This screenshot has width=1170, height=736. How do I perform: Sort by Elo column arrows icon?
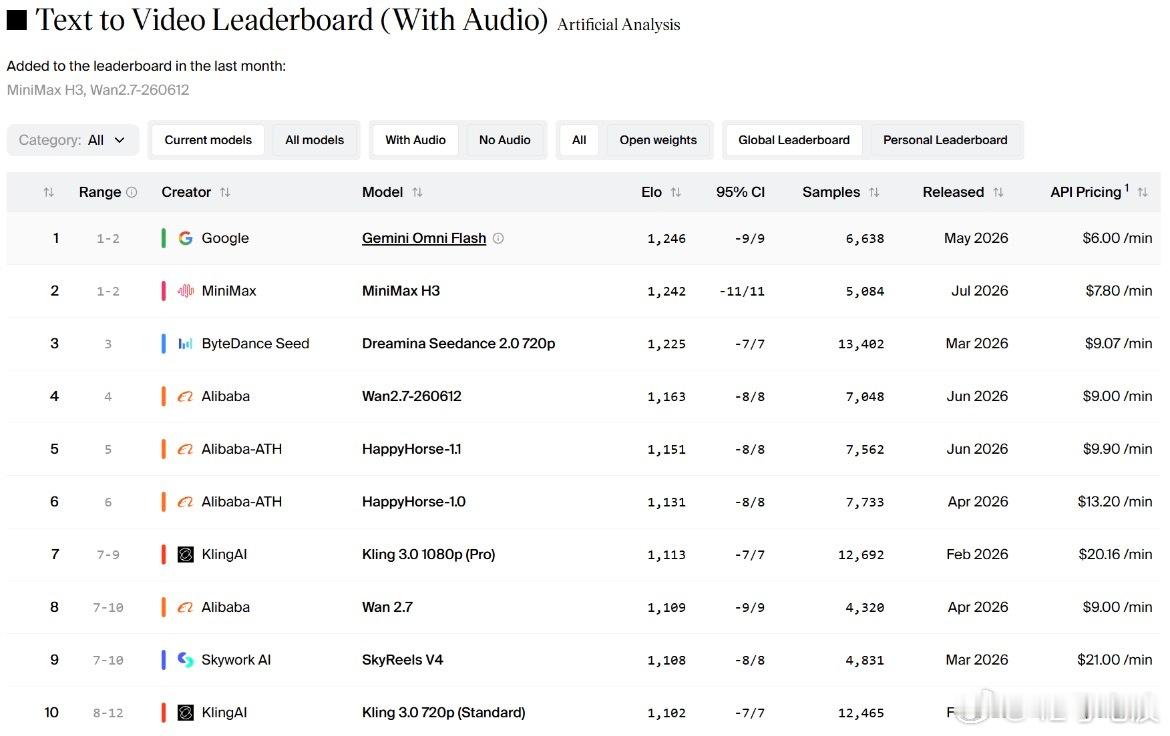pyautogui.click(x=675, y=193)
